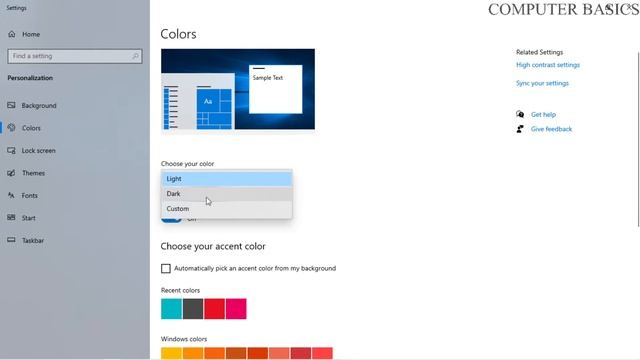Viewport: 640px width, 360px height.
Task: Click the vertical page scrollbar
Action: [x=638, y=139]
